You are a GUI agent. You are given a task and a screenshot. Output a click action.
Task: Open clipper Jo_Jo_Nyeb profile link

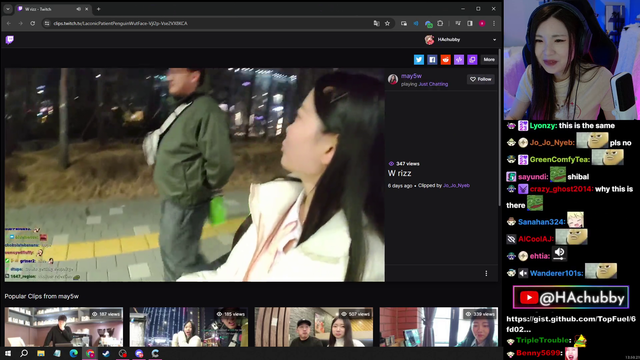tap(456, 185)
